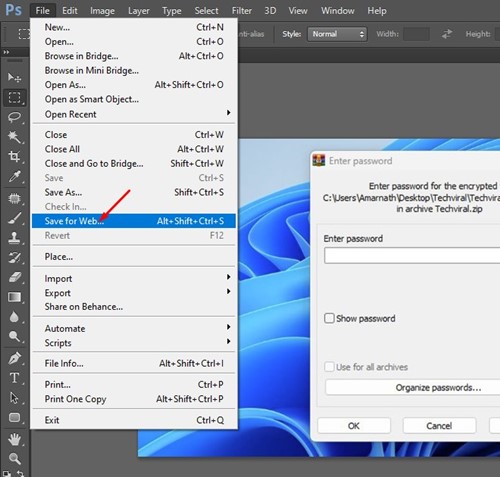Tick the Show password checkbox
500x477 pixels.
tap(329, 318)
